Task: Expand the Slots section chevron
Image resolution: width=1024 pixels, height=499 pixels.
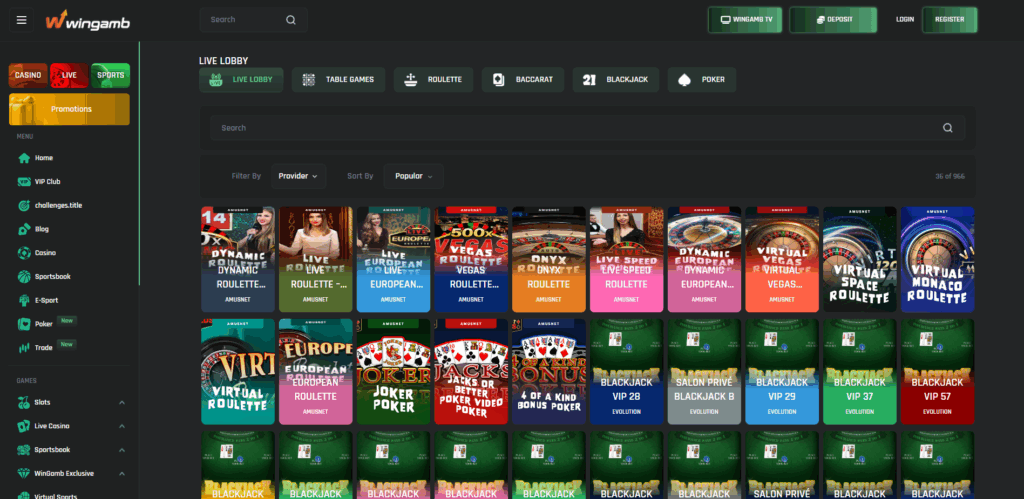Action: coord(122,402)
